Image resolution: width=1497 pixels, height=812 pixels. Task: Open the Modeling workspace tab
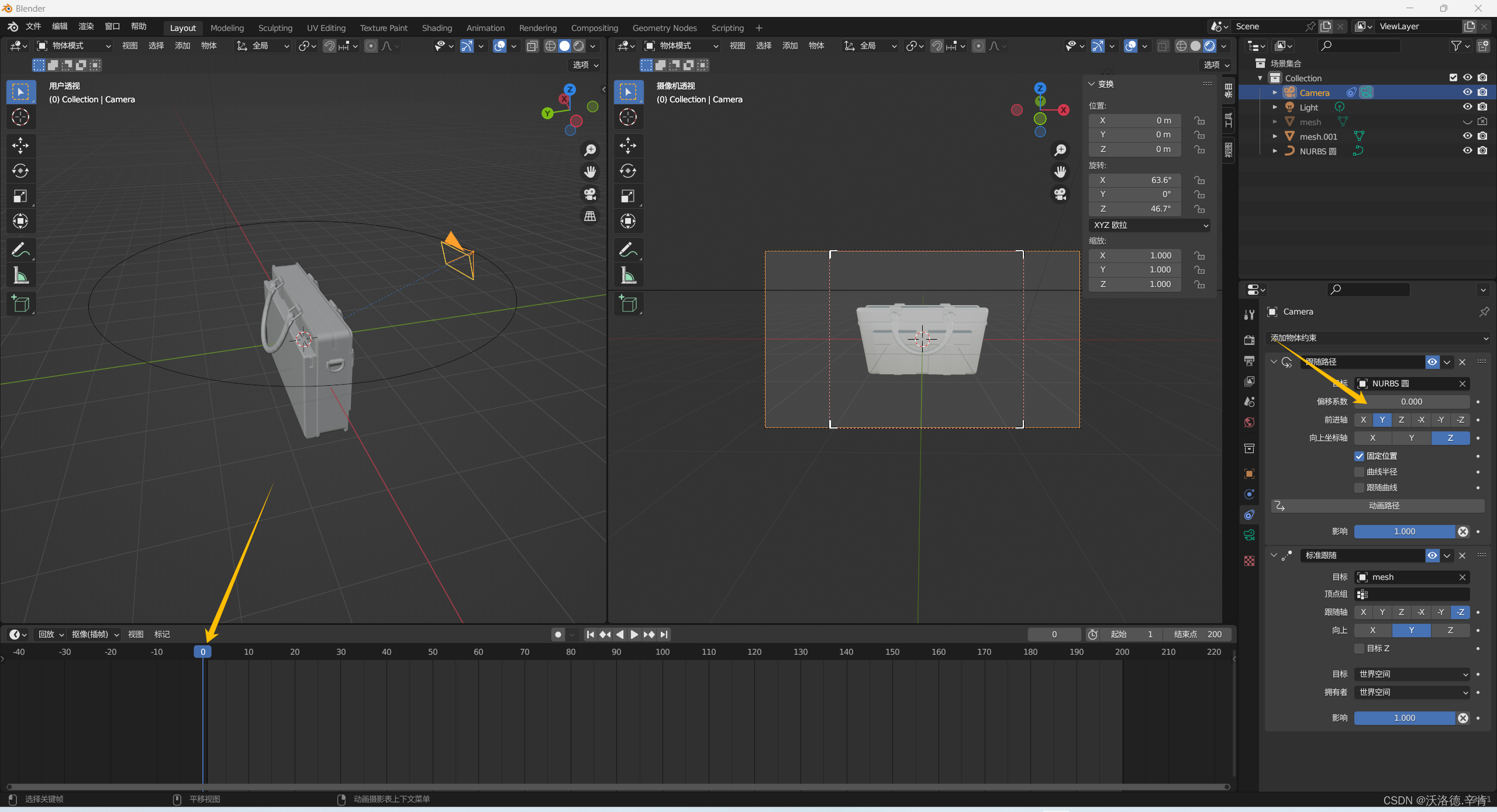[225, 27]
